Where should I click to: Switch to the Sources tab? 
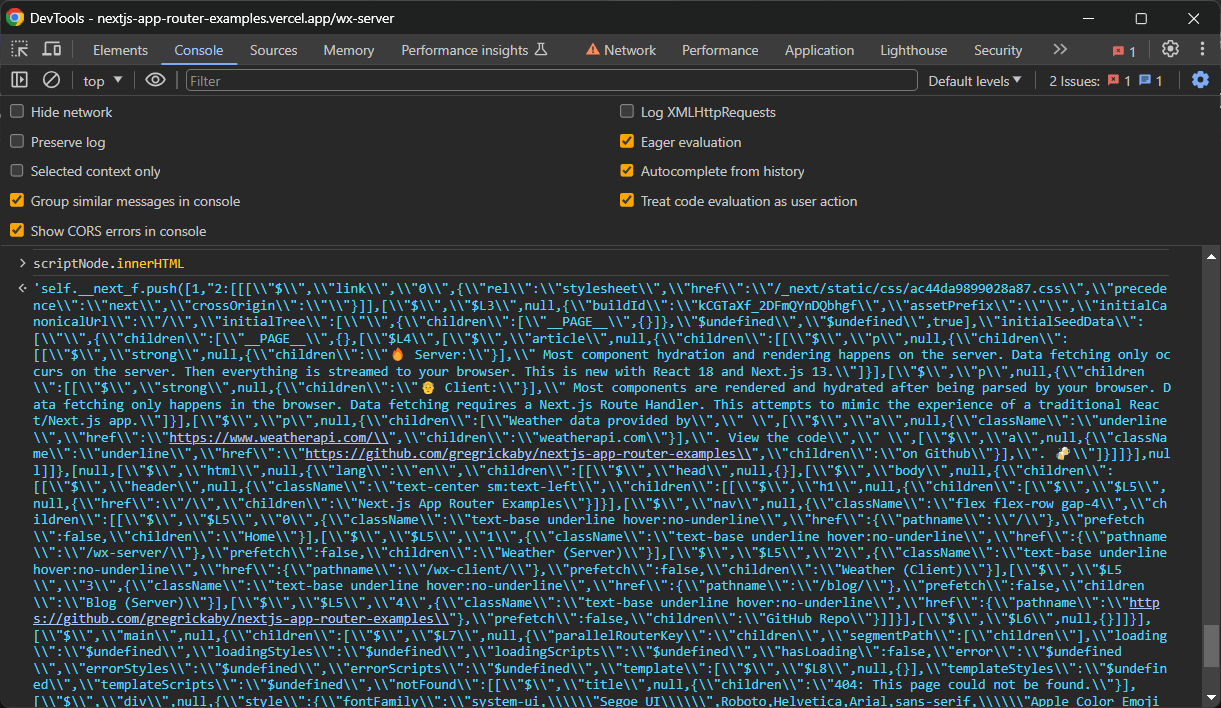(x=273, y=49)
